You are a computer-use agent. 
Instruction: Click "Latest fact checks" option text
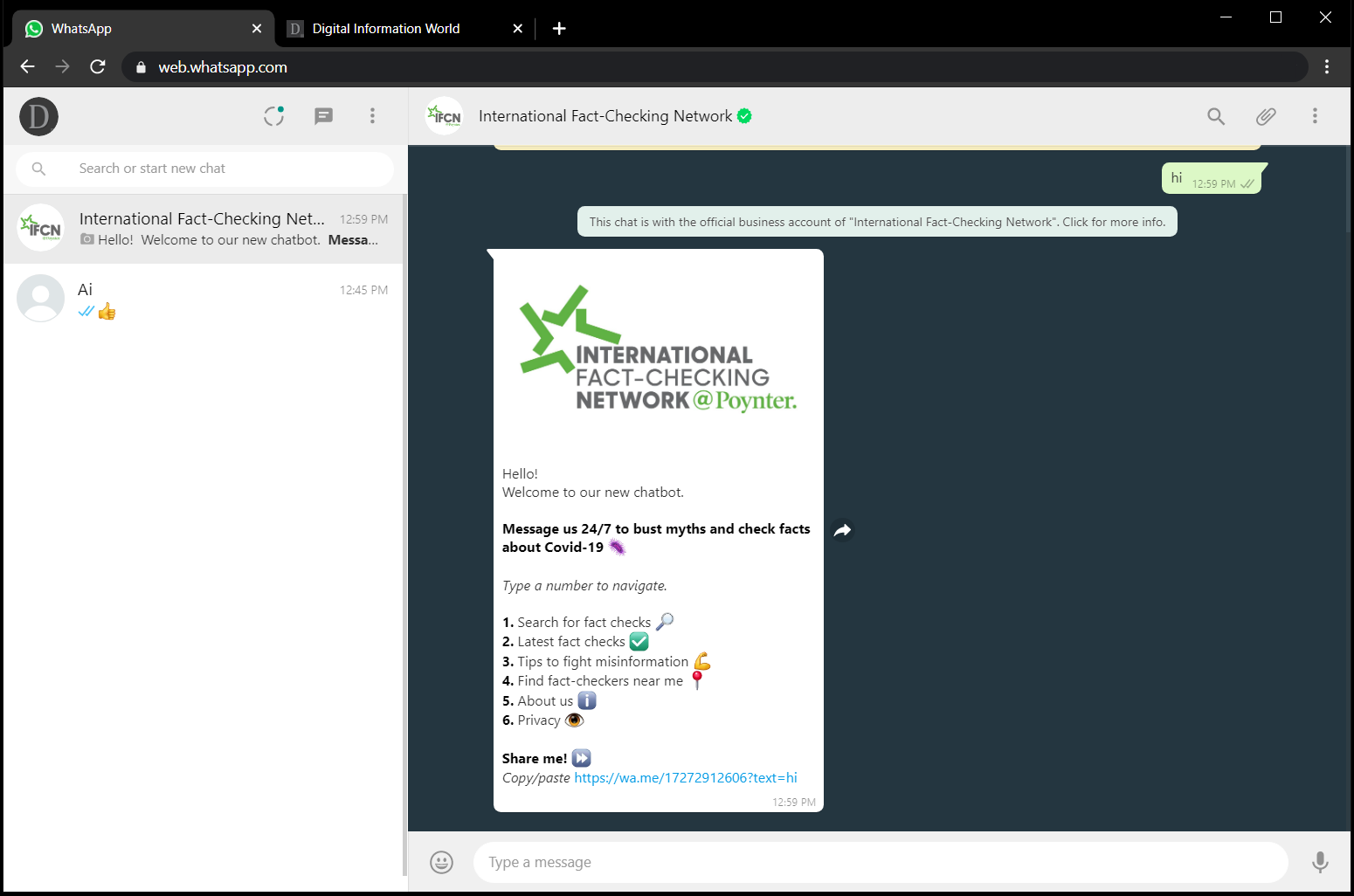pyautogui.click(x=571, y=642)
